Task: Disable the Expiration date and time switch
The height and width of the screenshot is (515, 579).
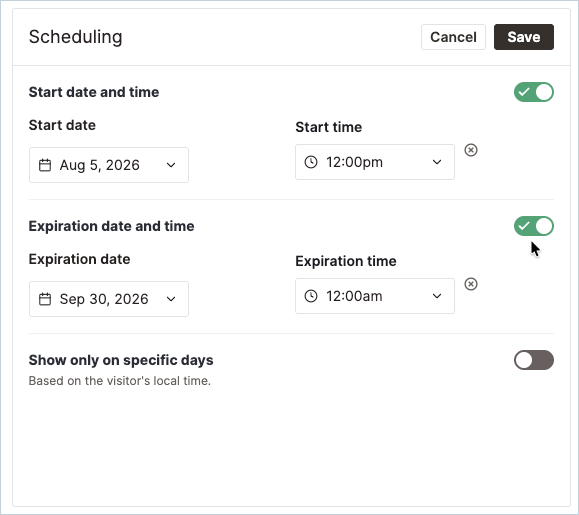Action: [x=534, y=226]
